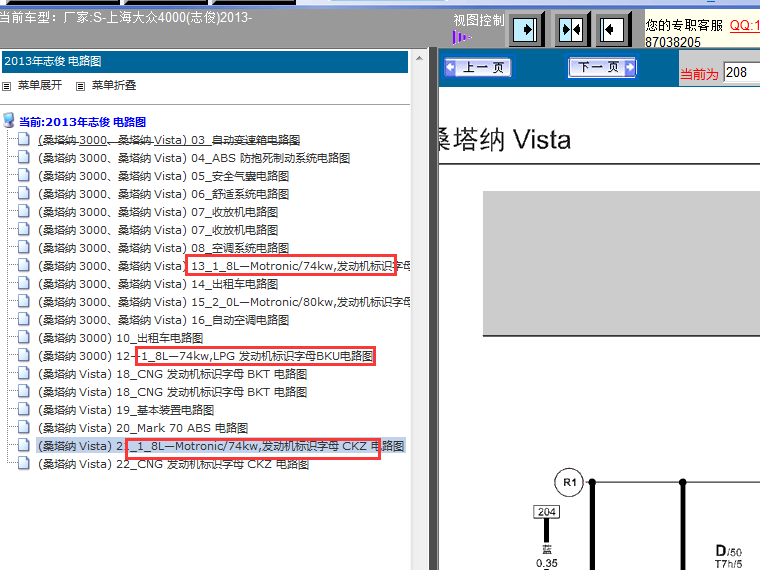Click page icon beside 22_CNG CKZ 电路图
Viewport: 760px width, 570px height.
(23, 463)
